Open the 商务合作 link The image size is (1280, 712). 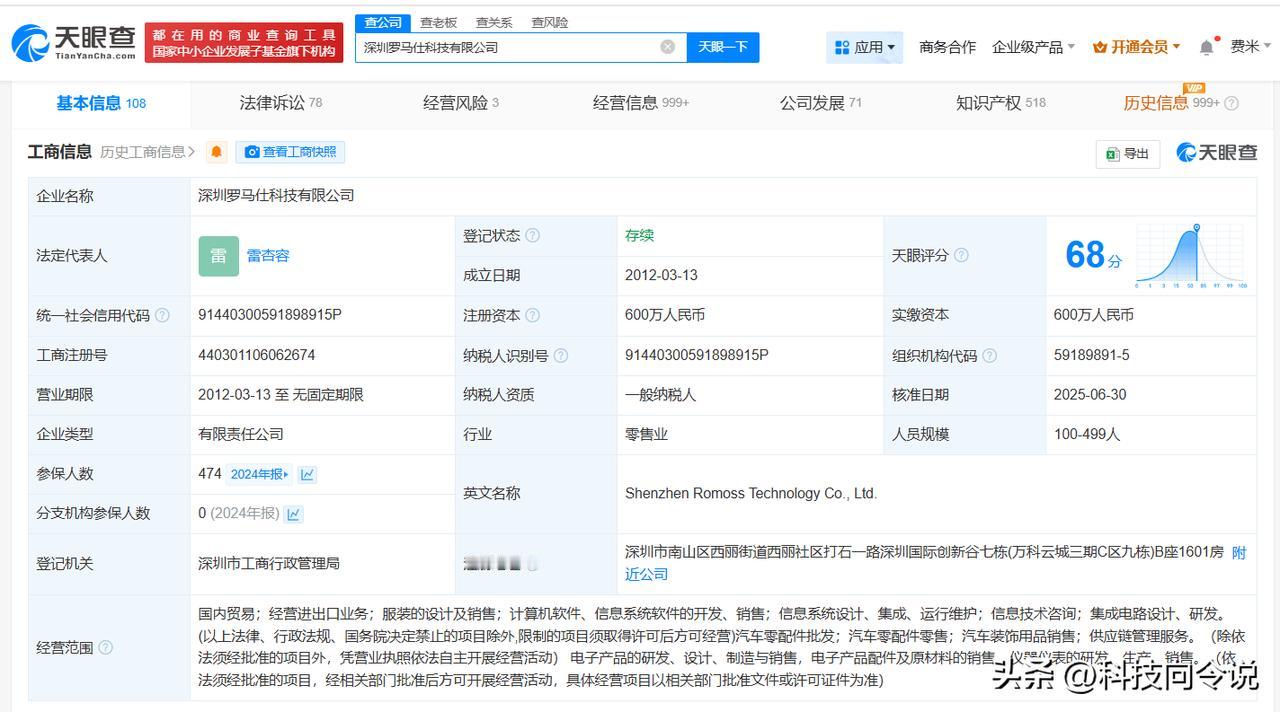click(x=947, y=47)
